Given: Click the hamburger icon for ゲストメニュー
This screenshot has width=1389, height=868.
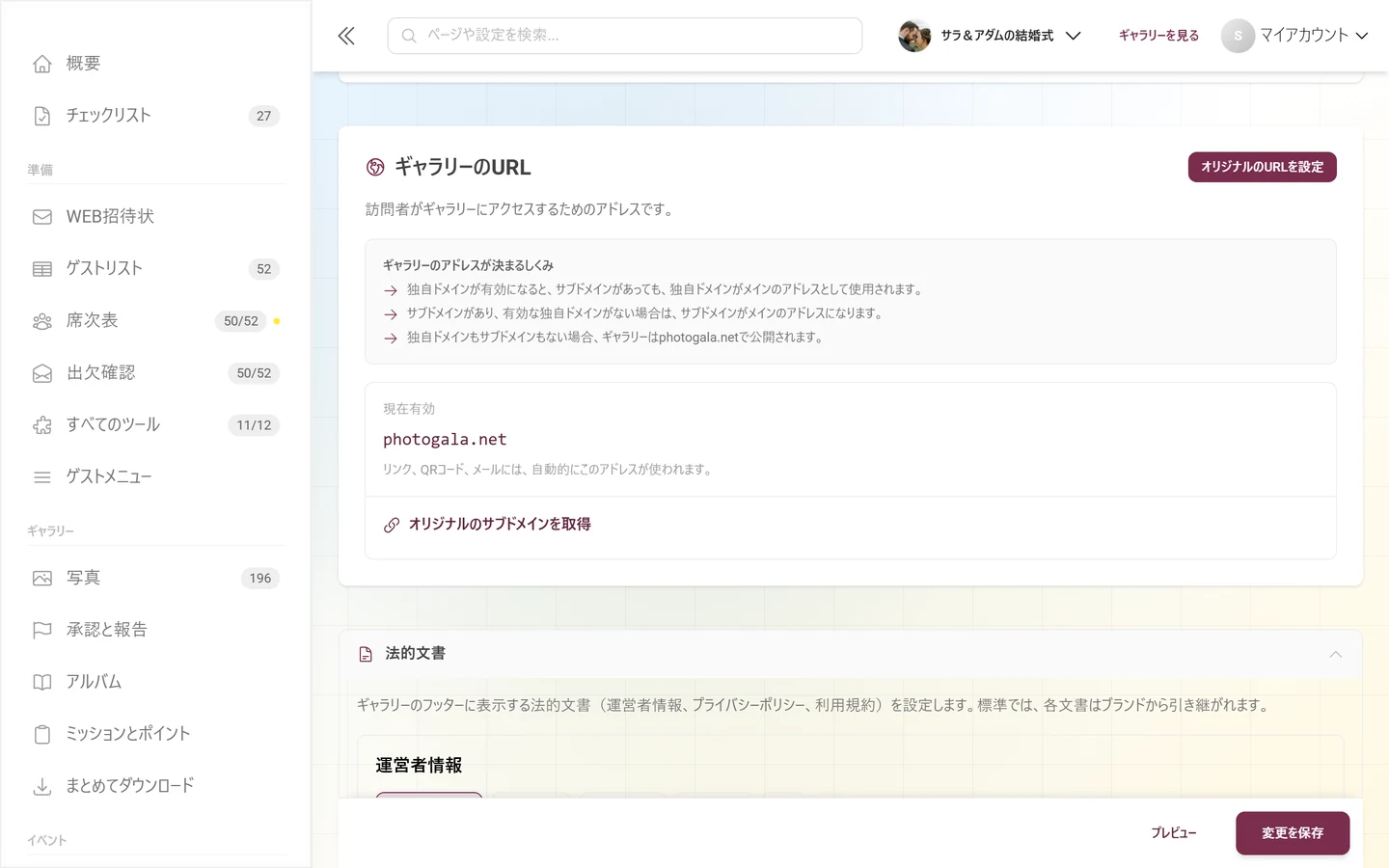Looking at the screenshot, I should coord(42,477).
